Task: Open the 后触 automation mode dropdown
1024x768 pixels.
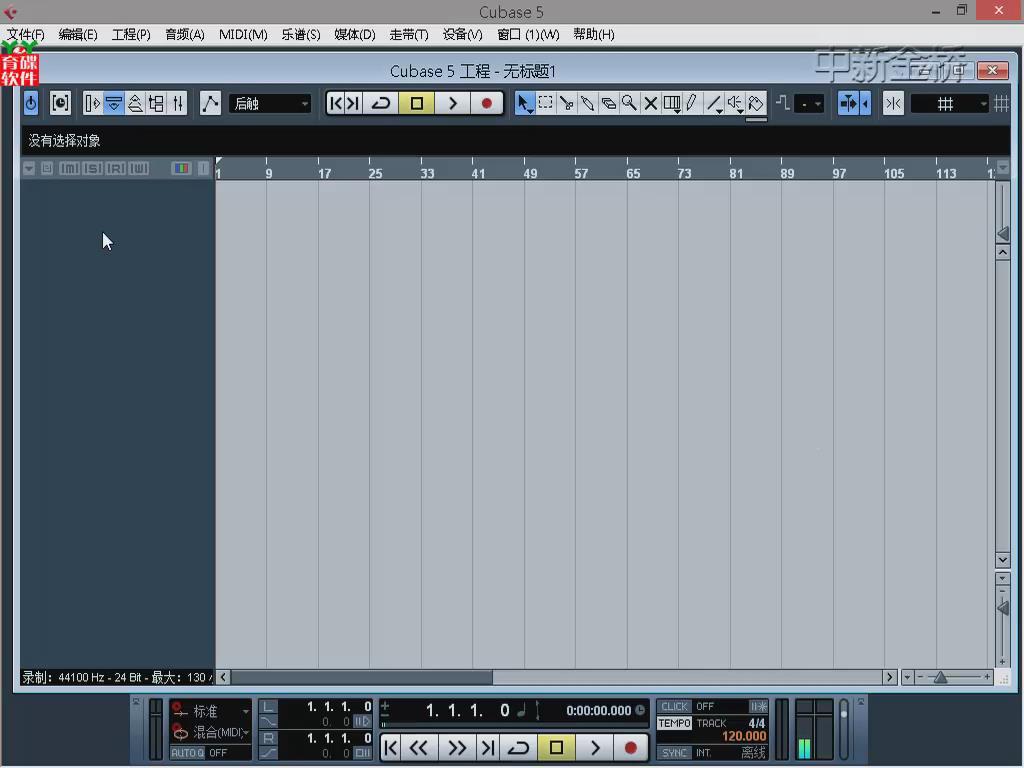Action: pos(270,103)
